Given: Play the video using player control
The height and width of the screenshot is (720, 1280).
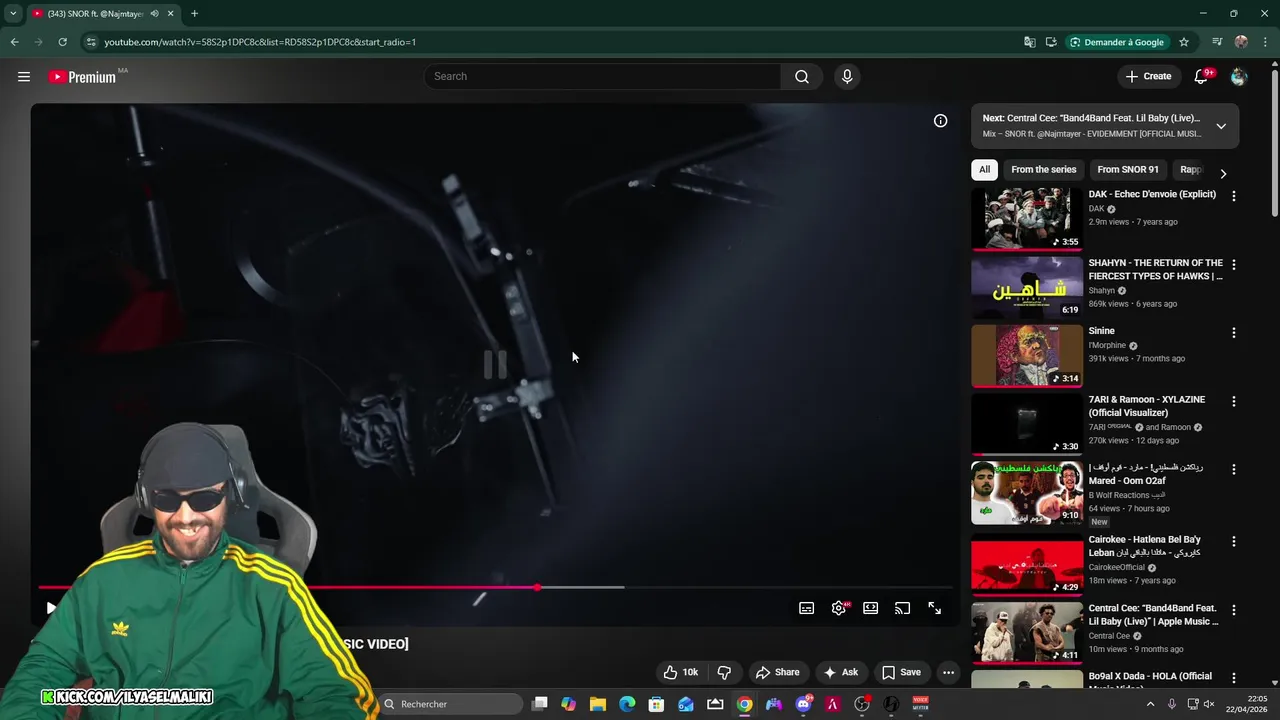Looking at the screenshot, I should (51, 608).
